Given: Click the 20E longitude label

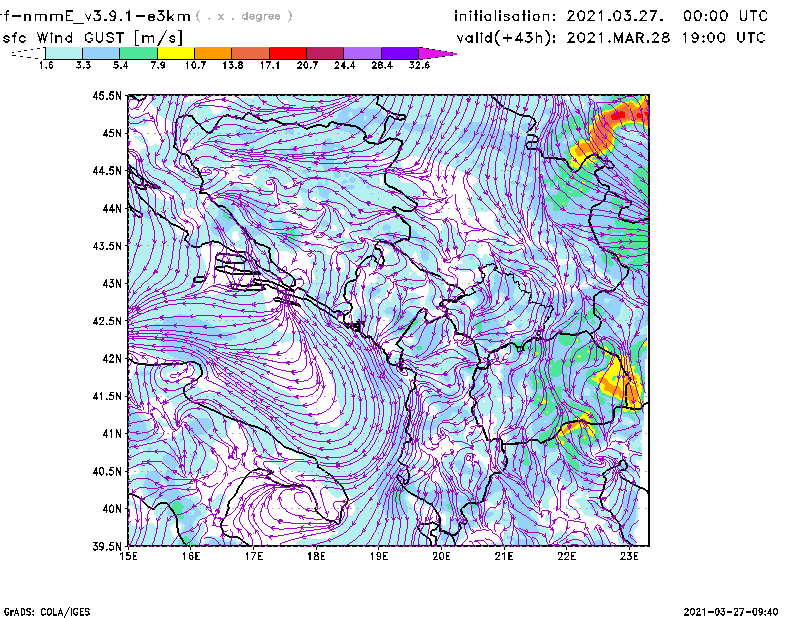Looking at the screenshot, I should click(x=441, y=556).
